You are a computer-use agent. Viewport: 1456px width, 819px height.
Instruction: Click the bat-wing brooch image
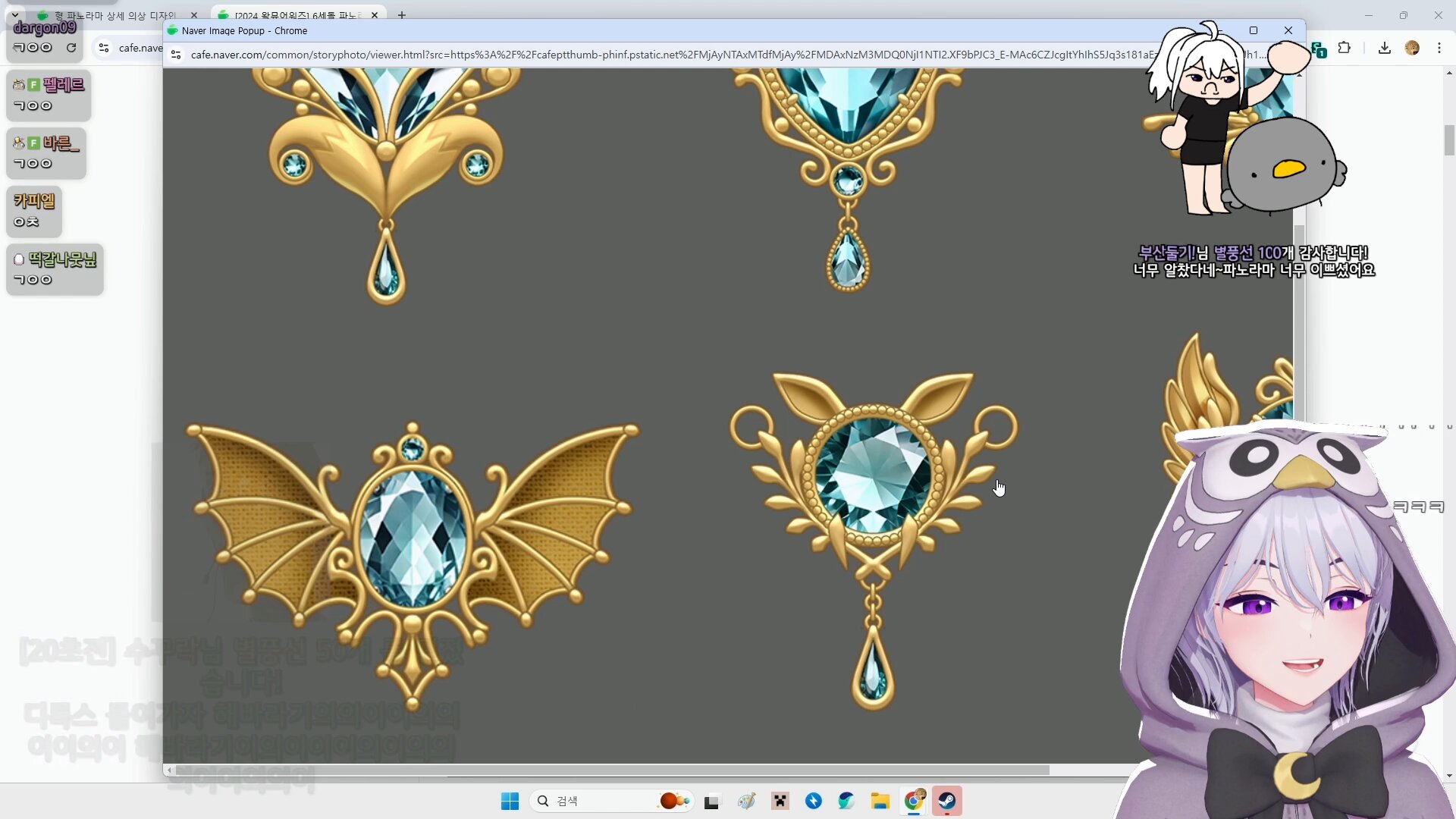click(x=413, y=566)
